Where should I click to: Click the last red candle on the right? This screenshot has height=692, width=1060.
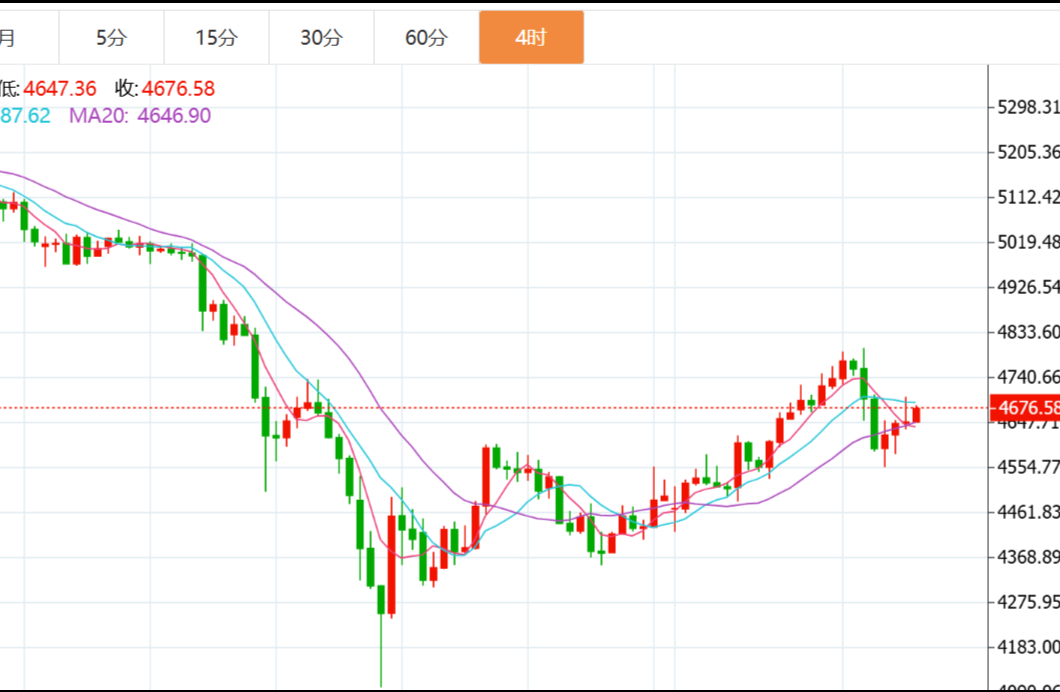click(916, 414)
